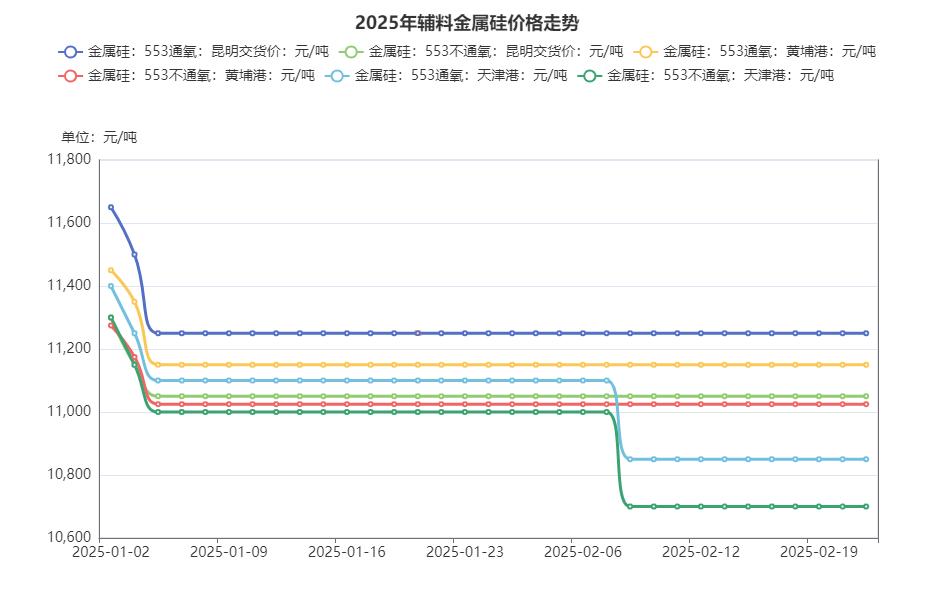
Task: Click x-axis date 2025-01-23
Action: [465, 552]
